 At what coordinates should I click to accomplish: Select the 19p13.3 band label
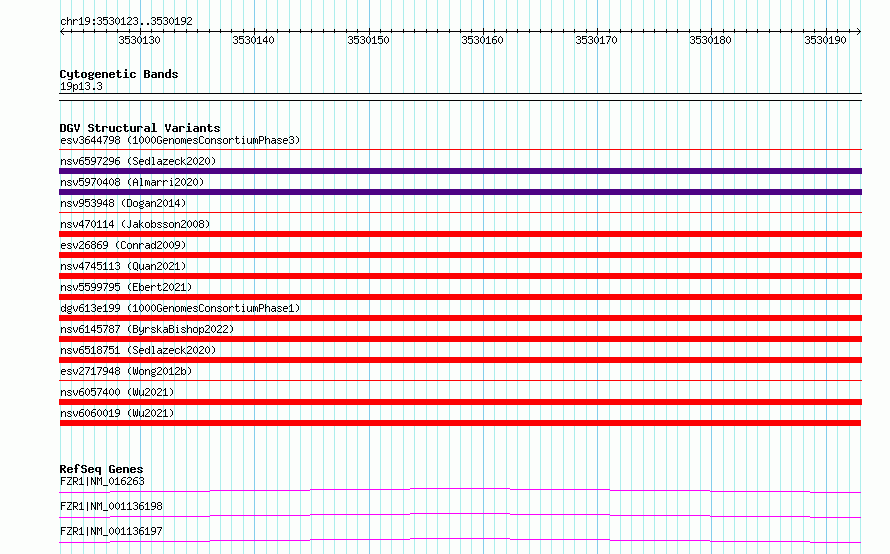[81, 86]
